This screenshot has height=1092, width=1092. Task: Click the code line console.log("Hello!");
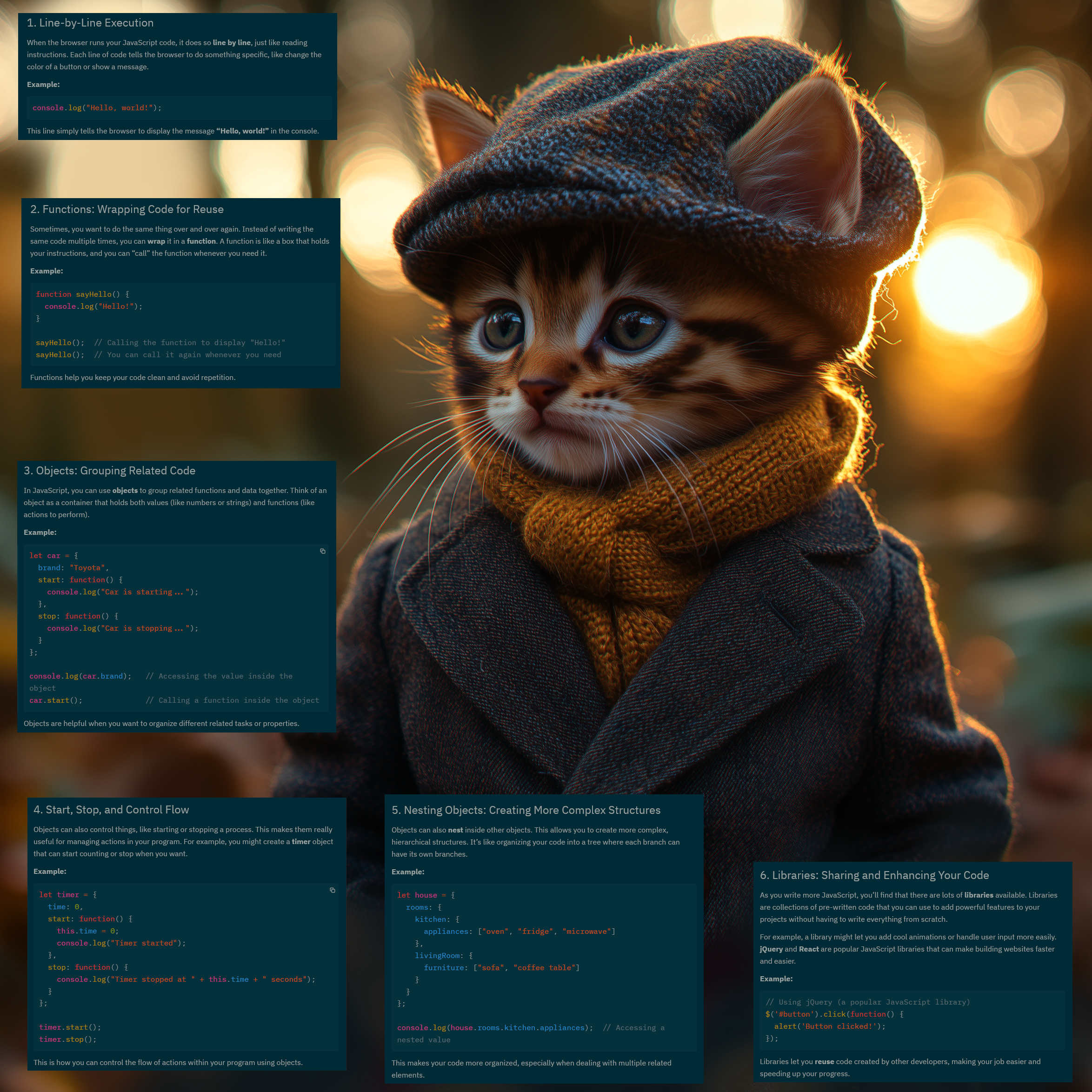tap(94, 306)
